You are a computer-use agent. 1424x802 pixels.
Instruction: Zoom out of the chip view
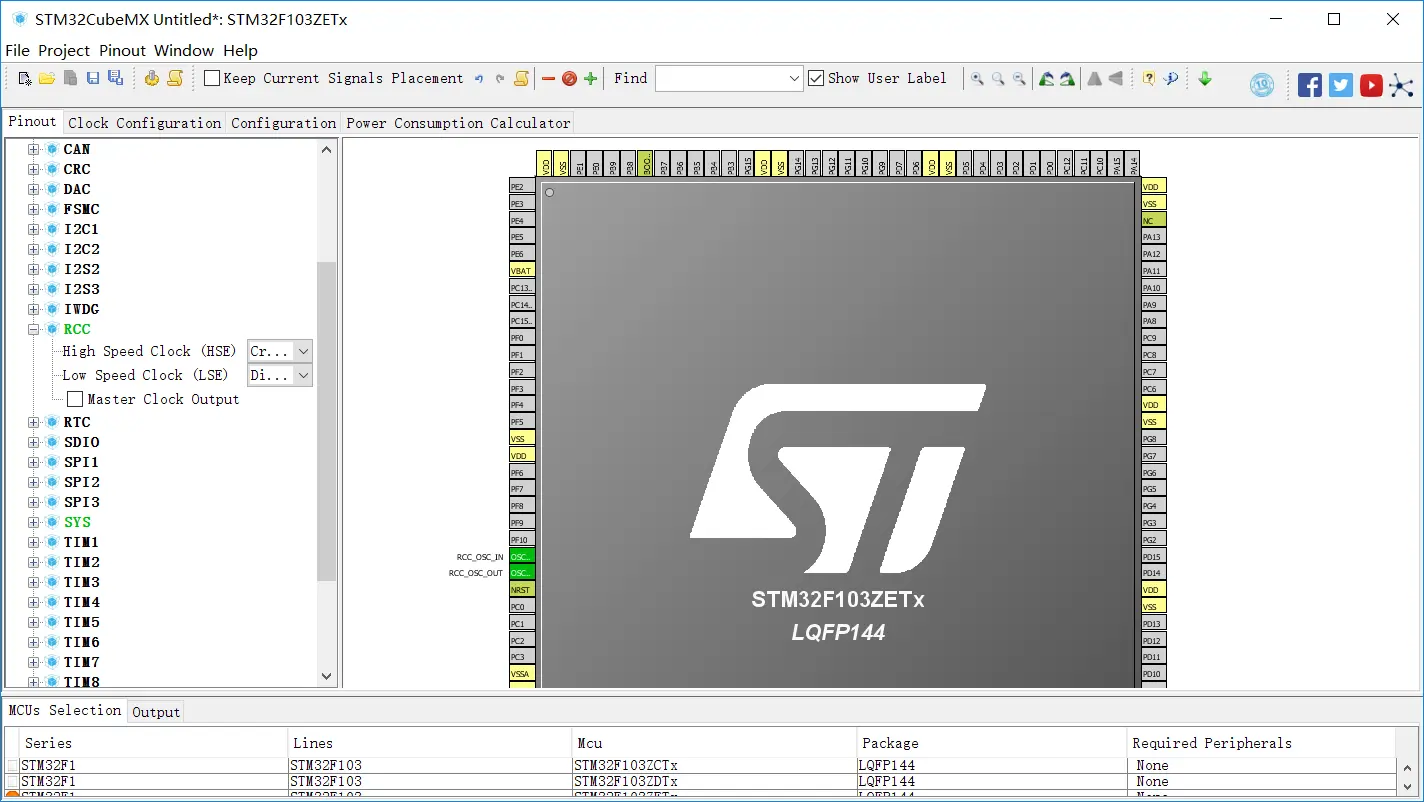[x=1019, y=78]
